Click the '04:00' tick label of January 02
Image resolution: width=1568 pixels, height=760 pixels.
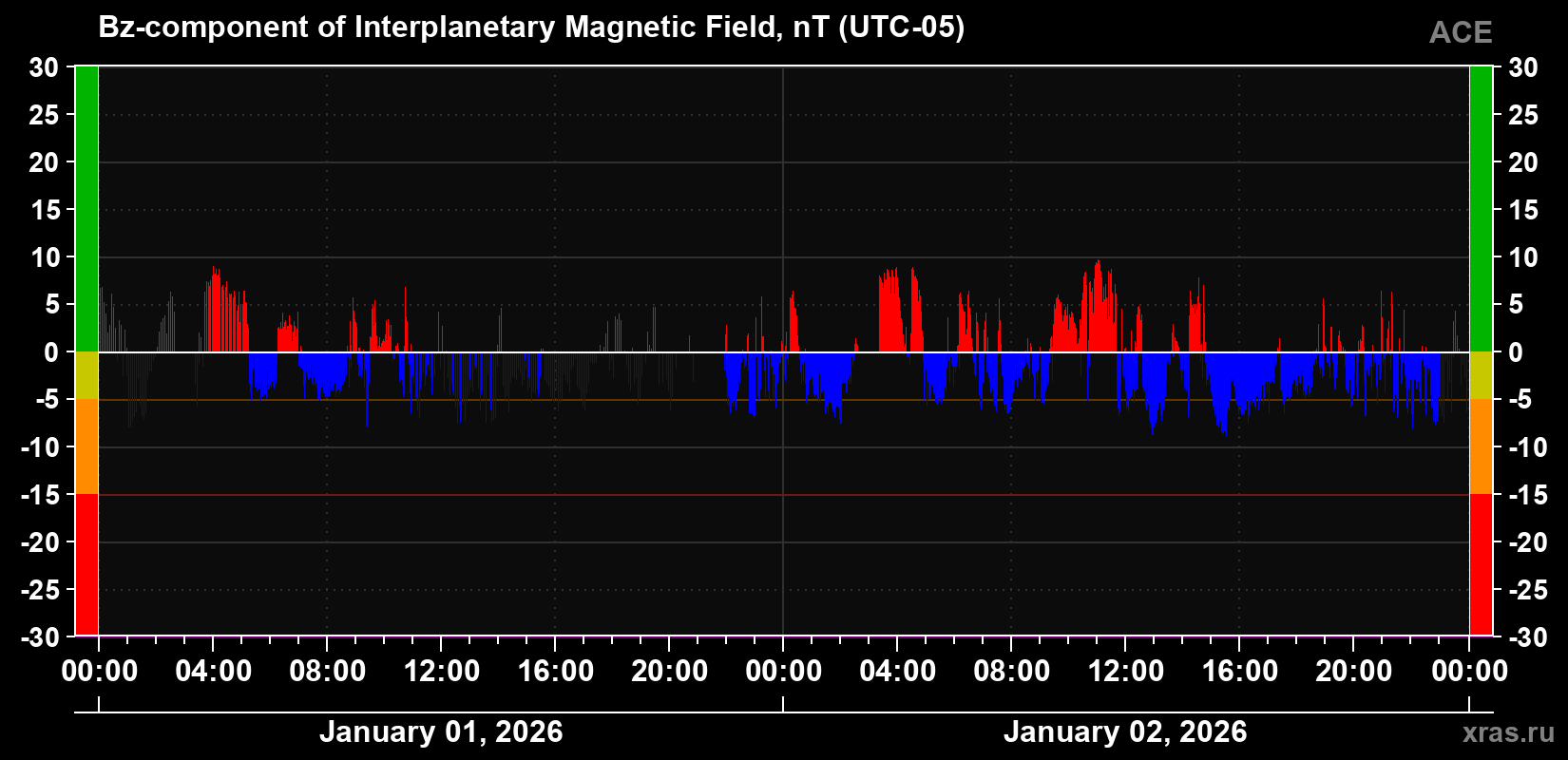point(897,671)
